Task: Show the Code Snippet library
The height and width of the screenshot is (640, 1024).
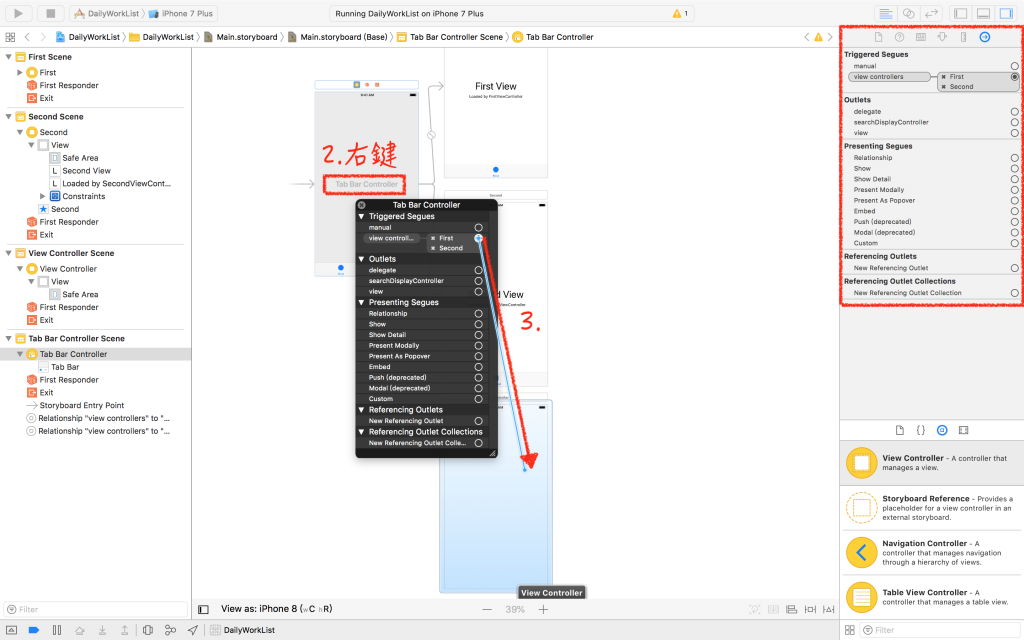Action: [x=921, y=430]
